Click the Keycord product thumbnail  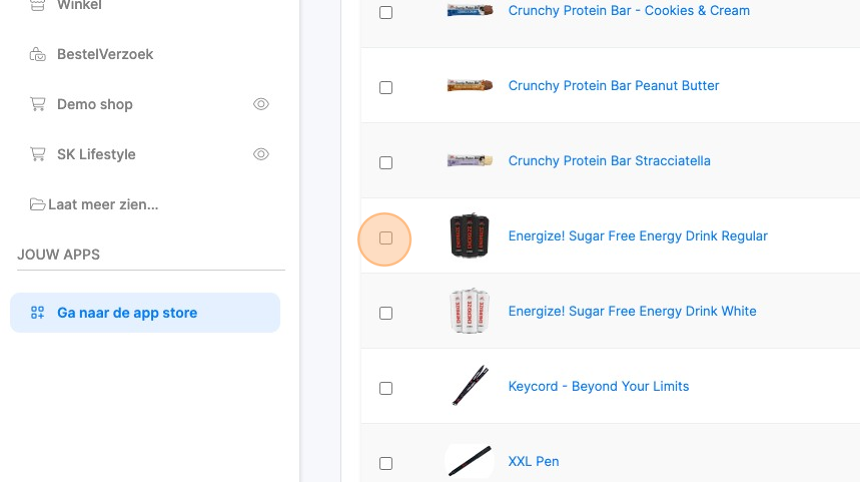click(469, 386)
